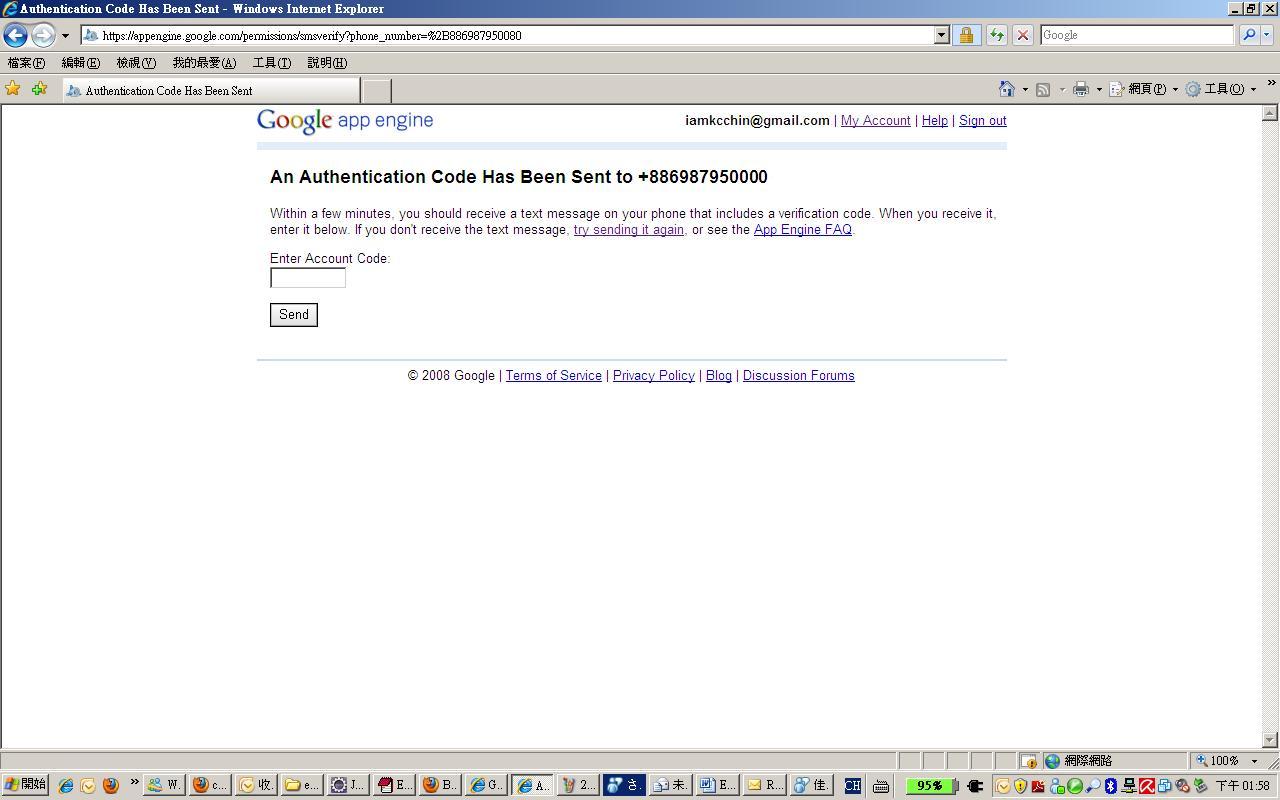Open the recent pages dropdown beside Forward
1280x800 pixels.
pyautogui.click(x=65, y=36)
